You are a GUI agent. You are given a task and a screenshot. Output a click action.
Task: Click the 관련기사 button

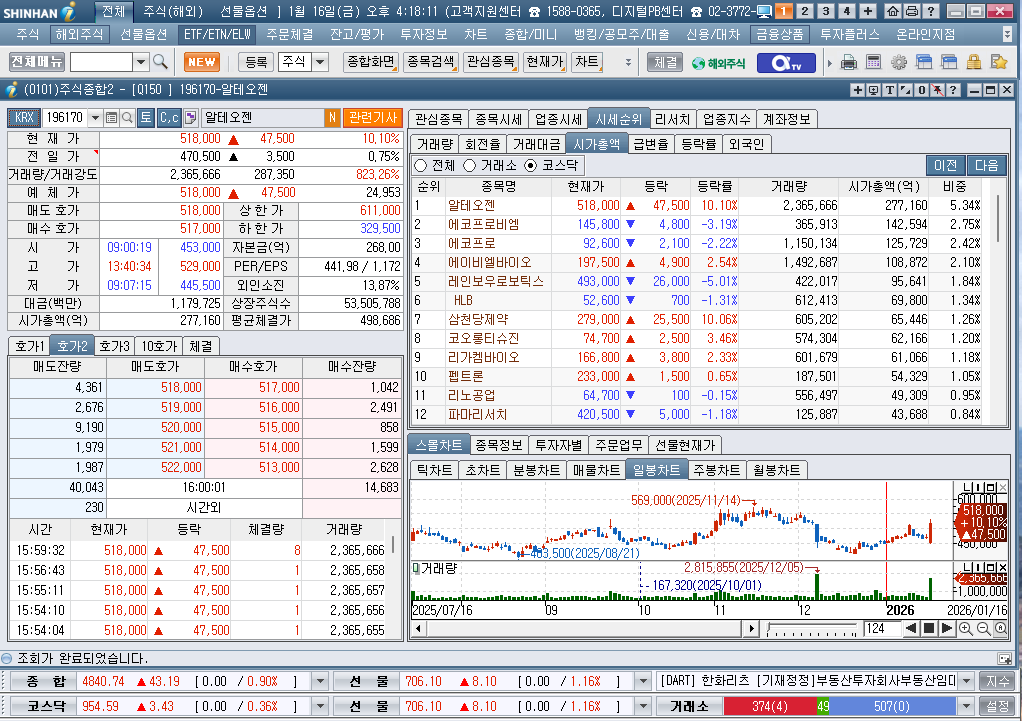(x=373, y=117)
